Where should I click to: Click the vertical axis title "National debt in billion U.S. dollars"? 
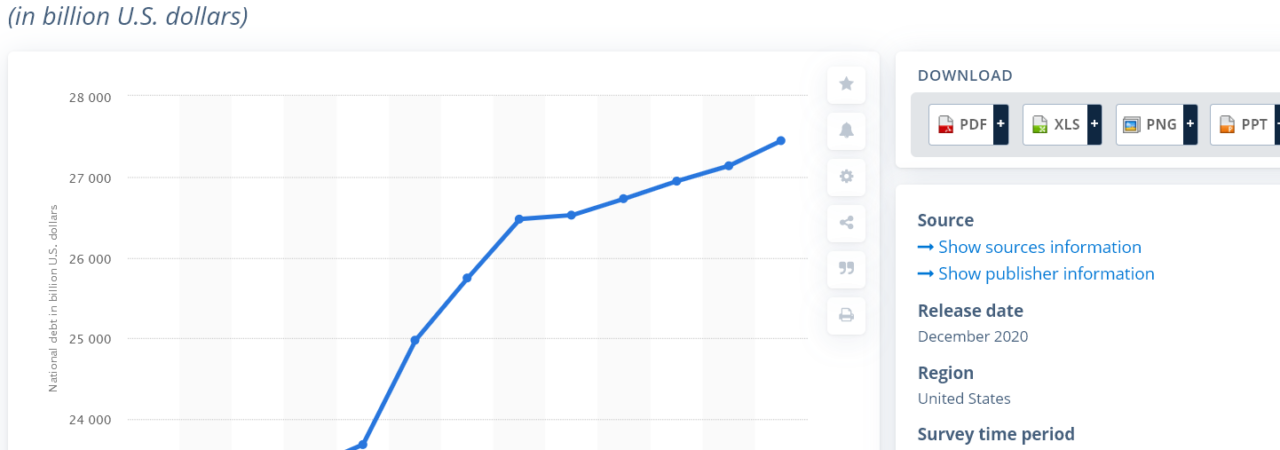point(53,298)
